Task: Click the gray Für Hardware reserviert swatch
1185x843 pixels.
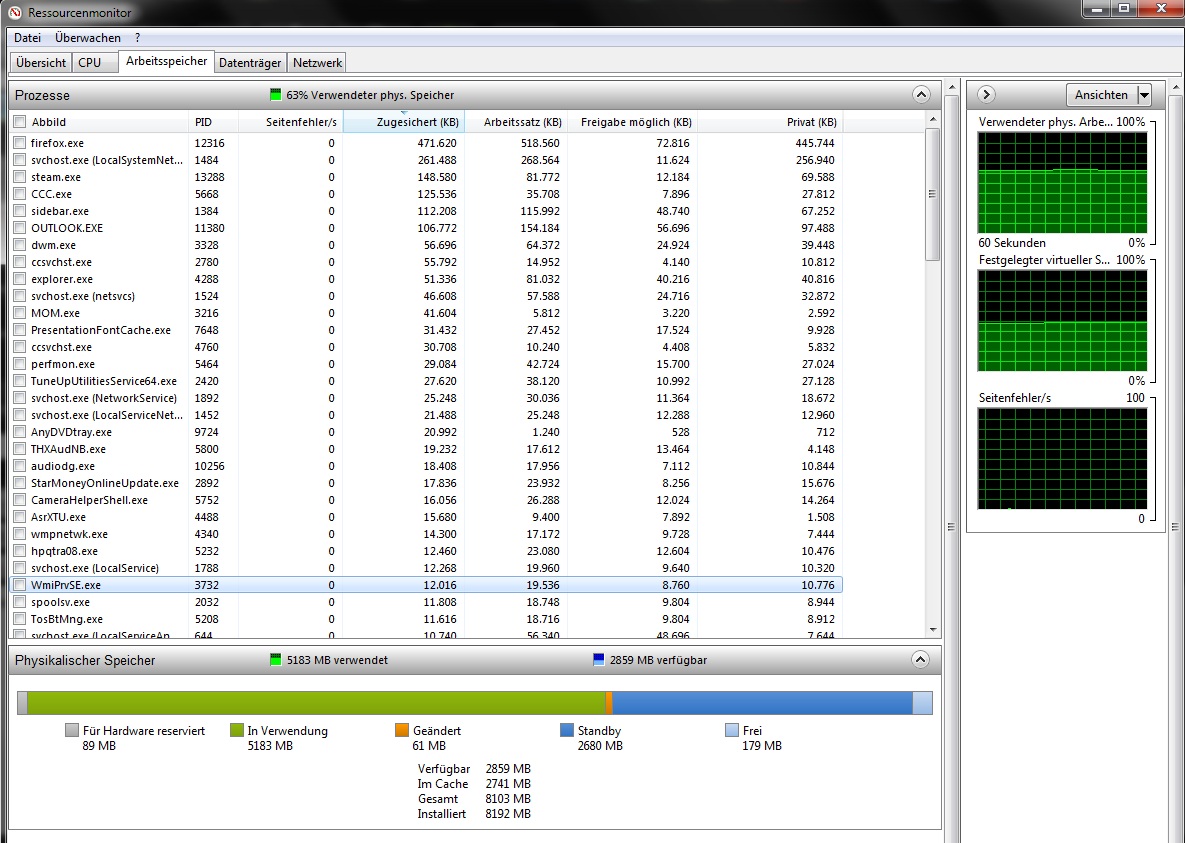Action: click(72, 730)
